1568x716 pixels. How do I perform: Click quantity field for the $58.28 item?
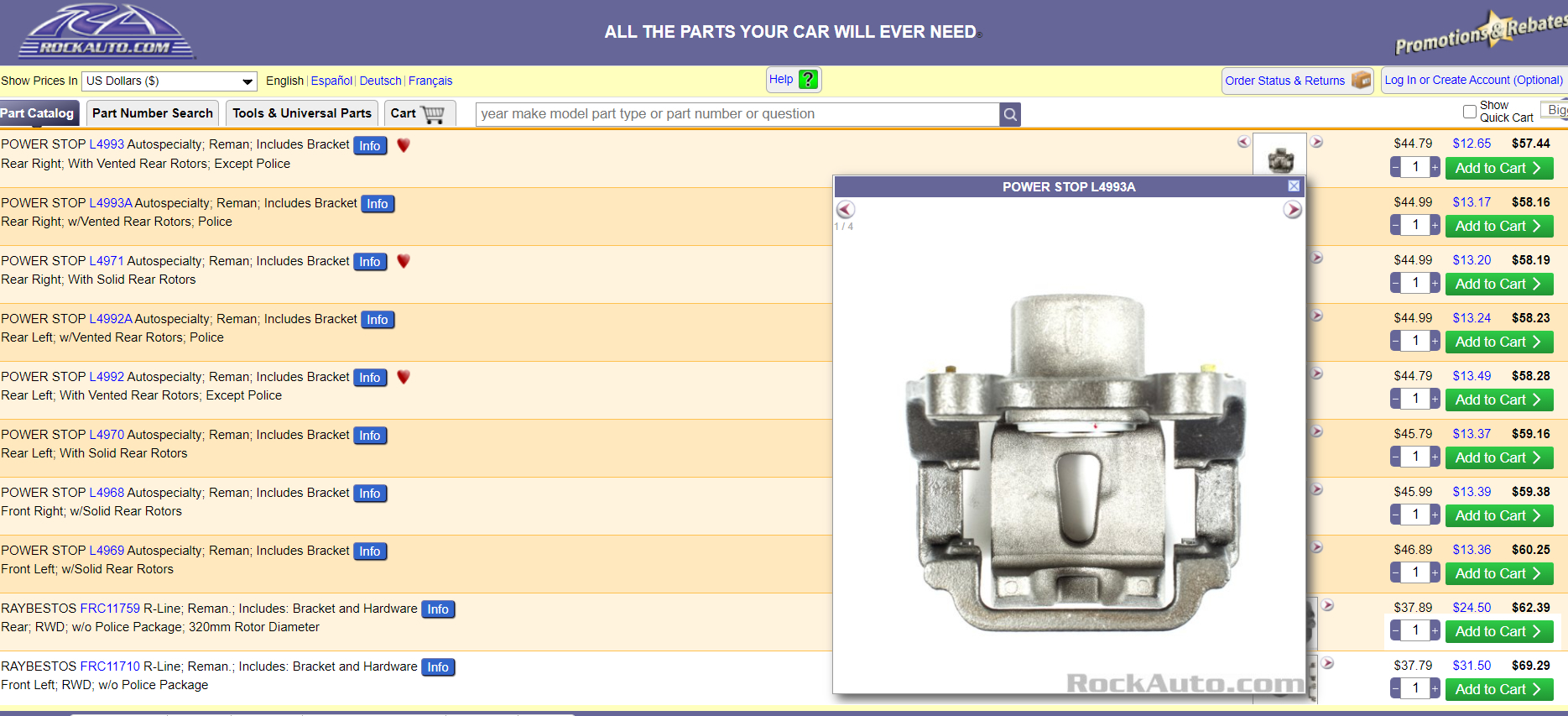(1415, 399)
